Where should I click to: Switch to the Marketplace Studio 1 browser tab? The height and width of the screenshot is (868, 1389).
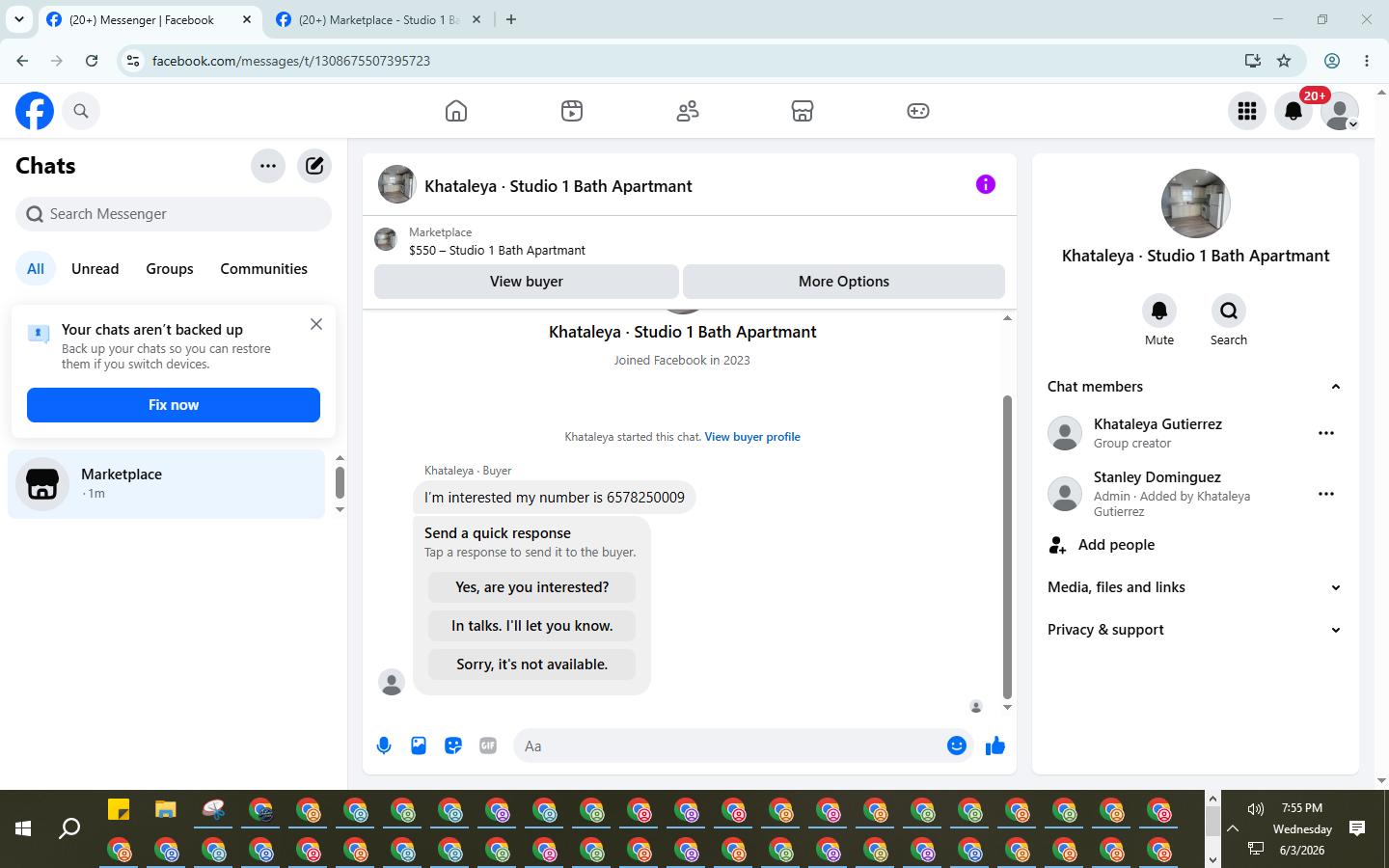coord(379,19)
